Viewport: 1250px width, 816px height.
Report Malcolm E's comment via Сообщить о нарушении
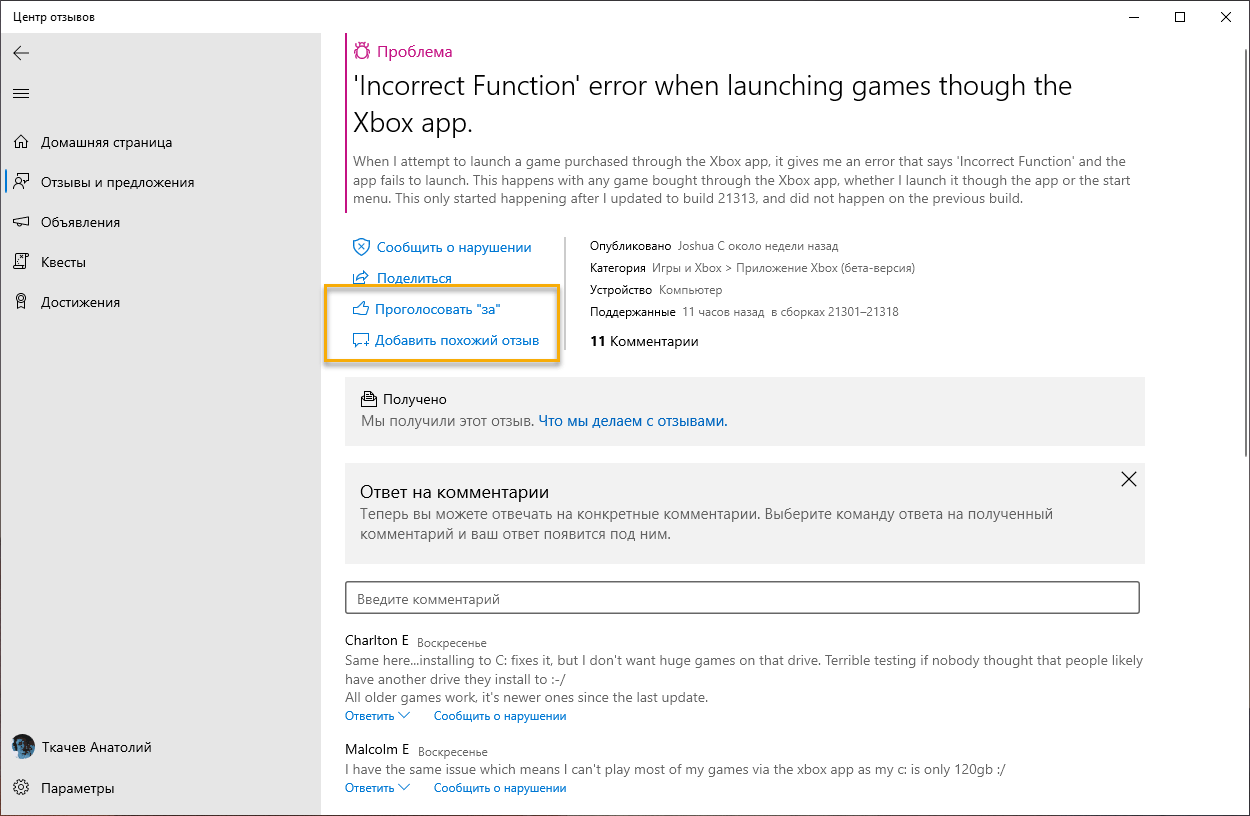coord(500,788)
